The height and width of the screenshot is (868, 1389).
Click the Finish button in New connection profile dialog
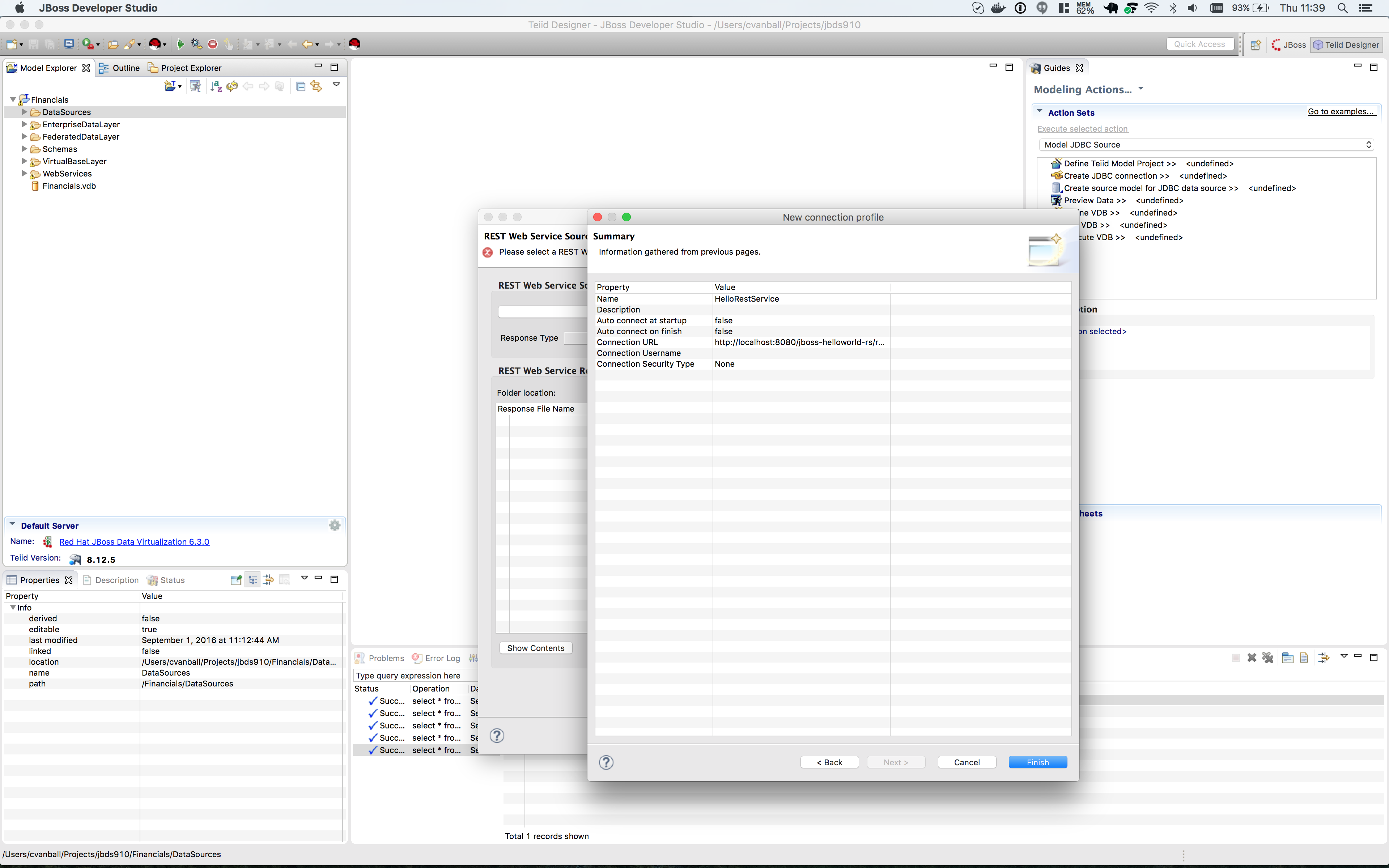tap(1038, 762)
